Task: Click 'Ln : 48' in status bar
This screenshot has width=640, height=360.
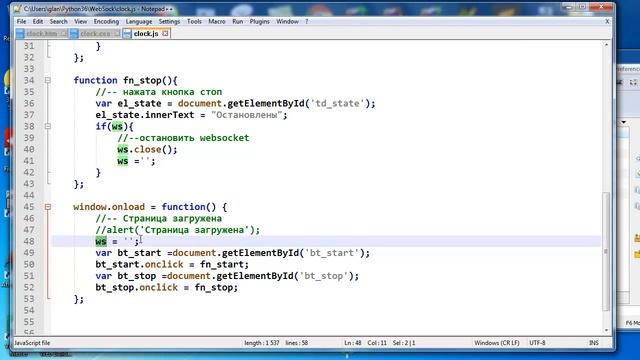Action: 353,343
